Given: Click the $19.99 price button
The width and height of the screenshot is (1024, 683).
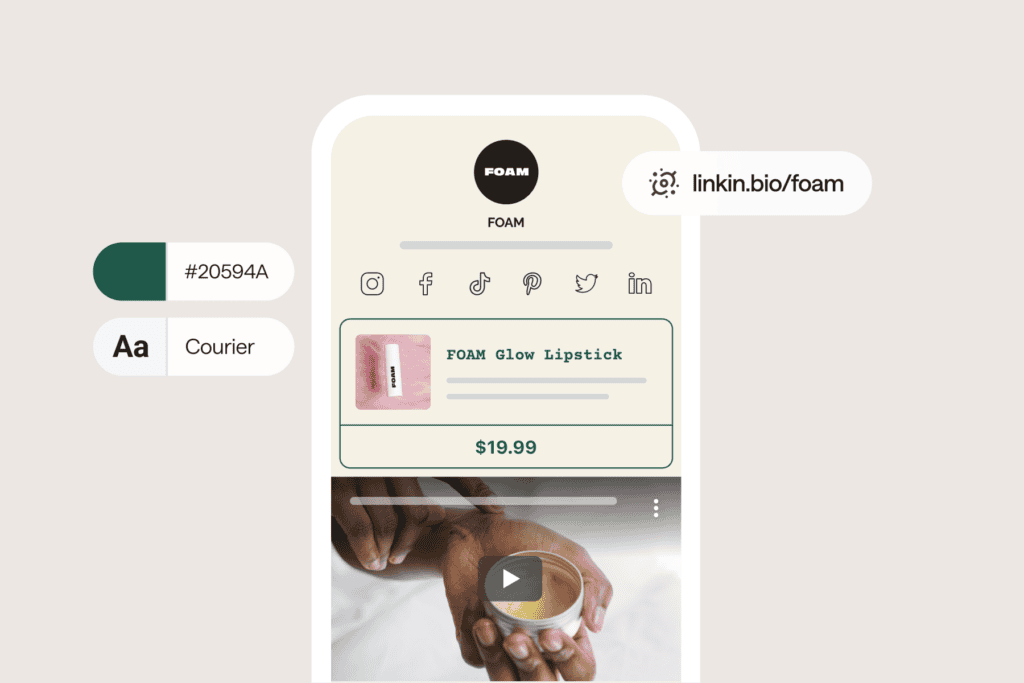Looking at the screenshot, I should coord(506,447).
